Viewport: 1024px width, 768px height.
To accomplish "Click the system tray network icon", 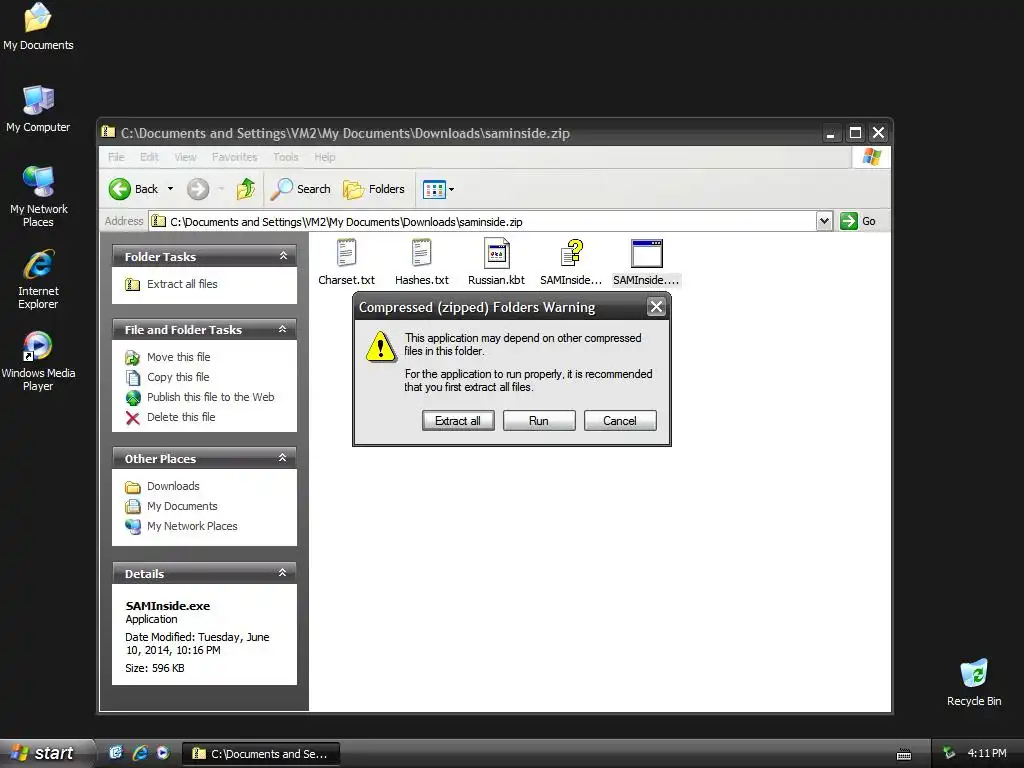I will coord(949,754).
